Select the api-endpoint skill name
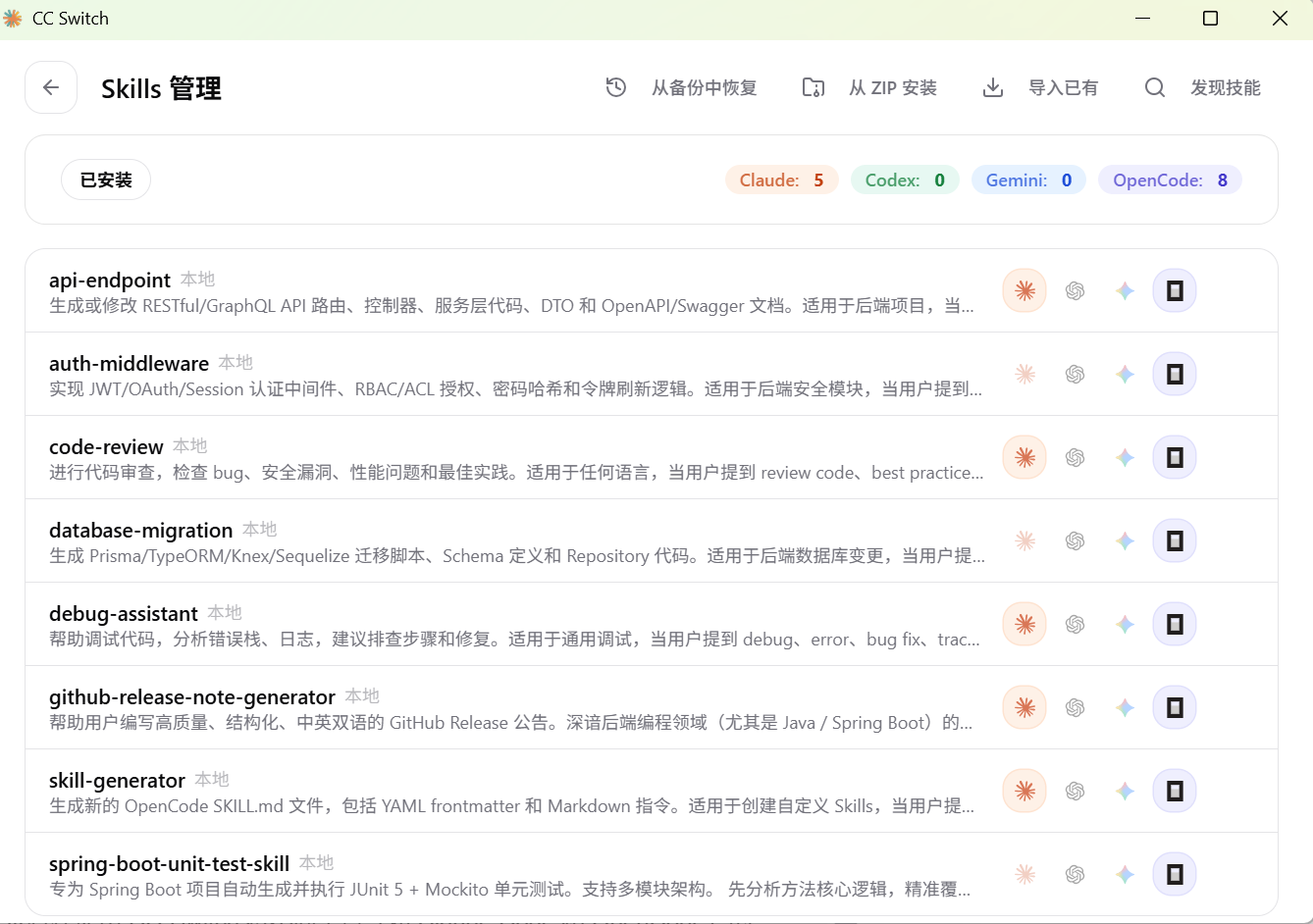Viewport: 1313px width, 924px height. (110, 281)
